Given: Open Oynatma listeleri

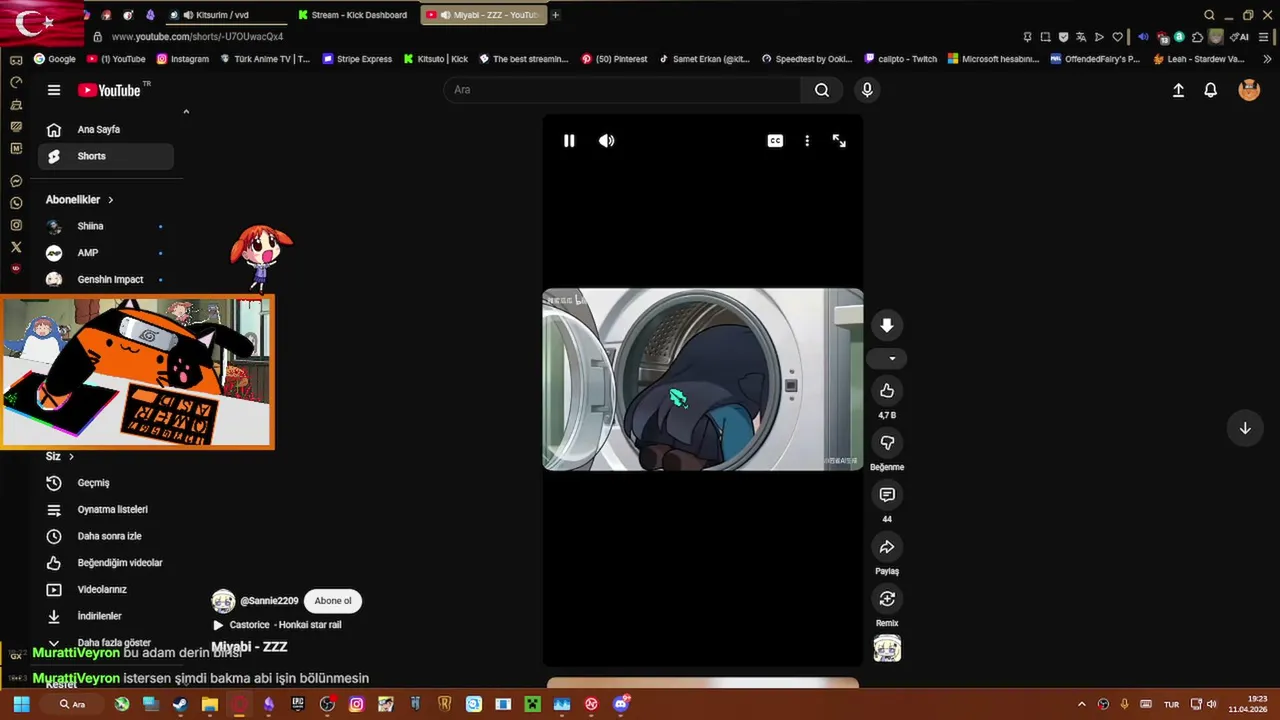Looking at the screenshot, I should point(106,510).
